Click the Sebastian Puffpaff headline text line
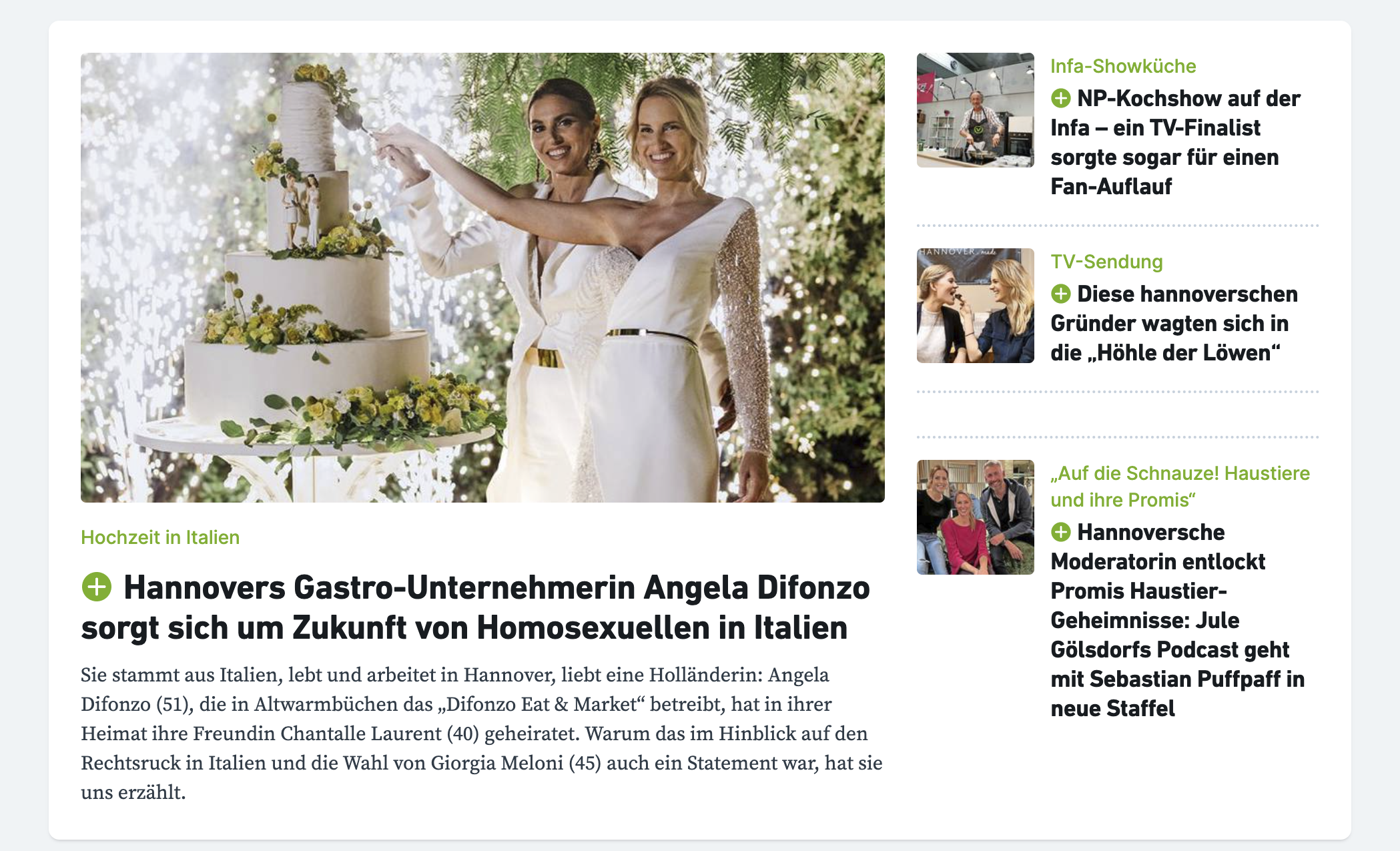This screenshot has height=851, width=1400. tap(1178, 679)
